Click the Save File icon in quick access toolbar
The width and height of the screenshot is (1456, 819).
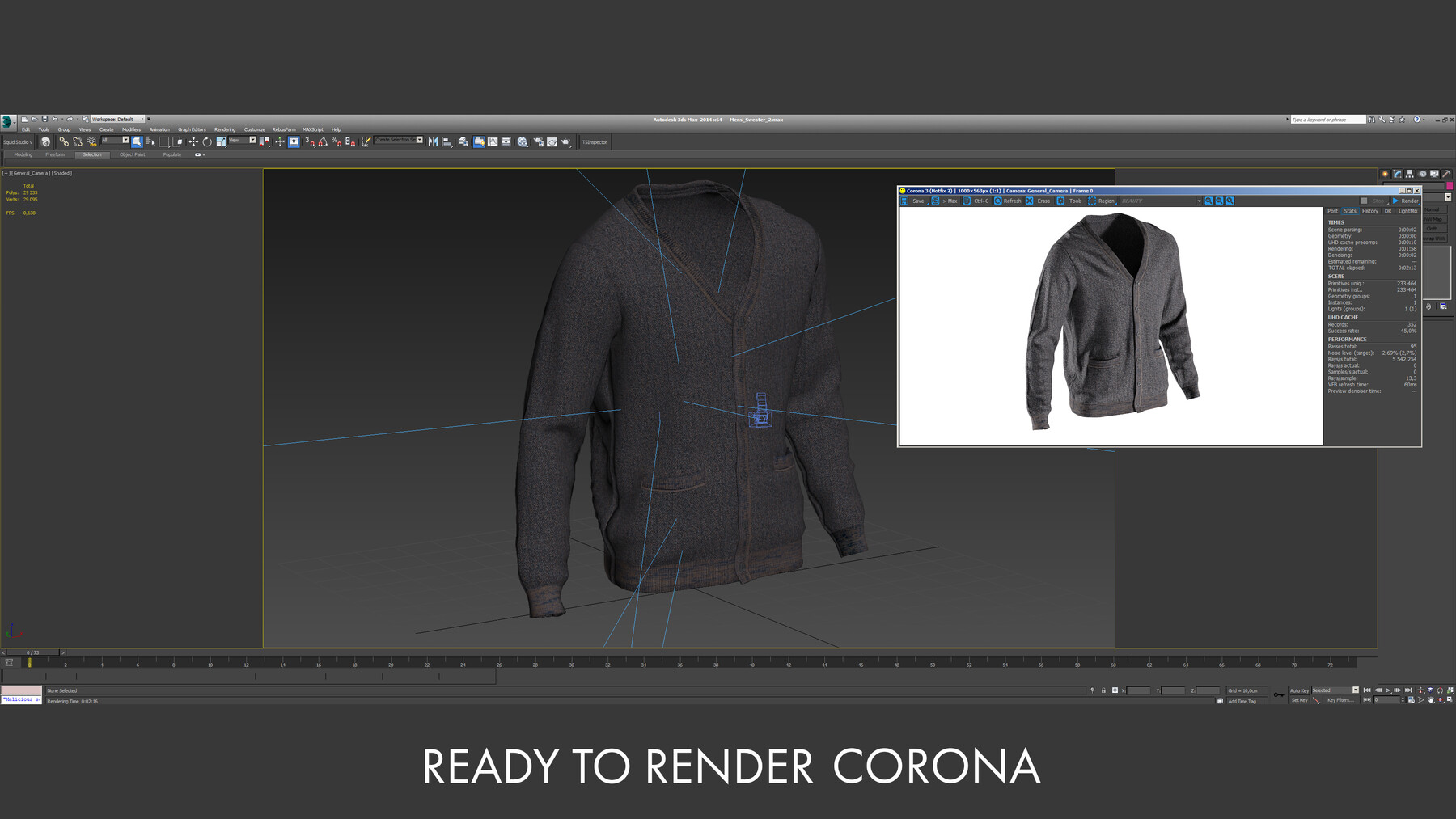[44, 119]
